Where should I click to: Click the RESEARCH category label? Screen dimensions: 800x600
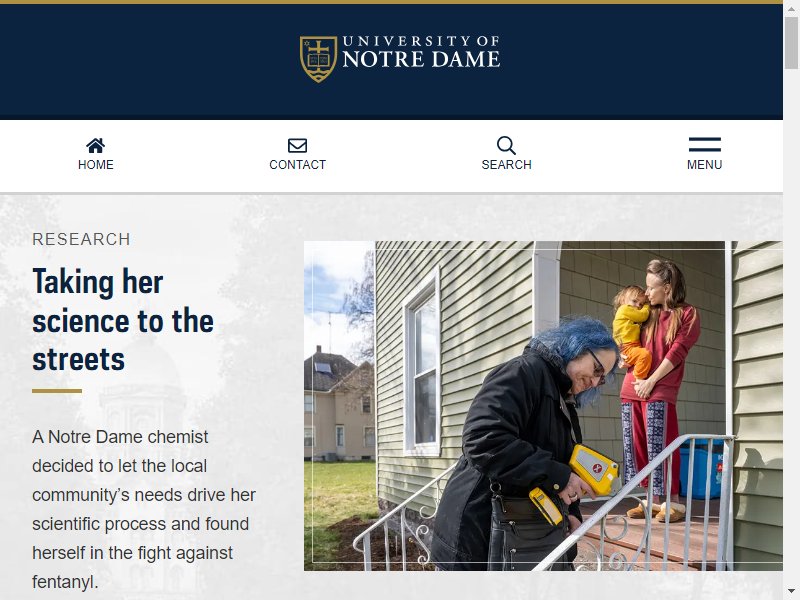(81, 239)
